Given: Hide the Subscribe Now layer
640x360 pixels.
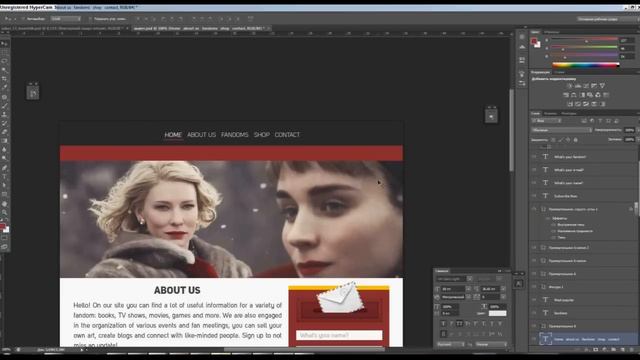Looking at the screenshot, I should click(x=534, y=196).
